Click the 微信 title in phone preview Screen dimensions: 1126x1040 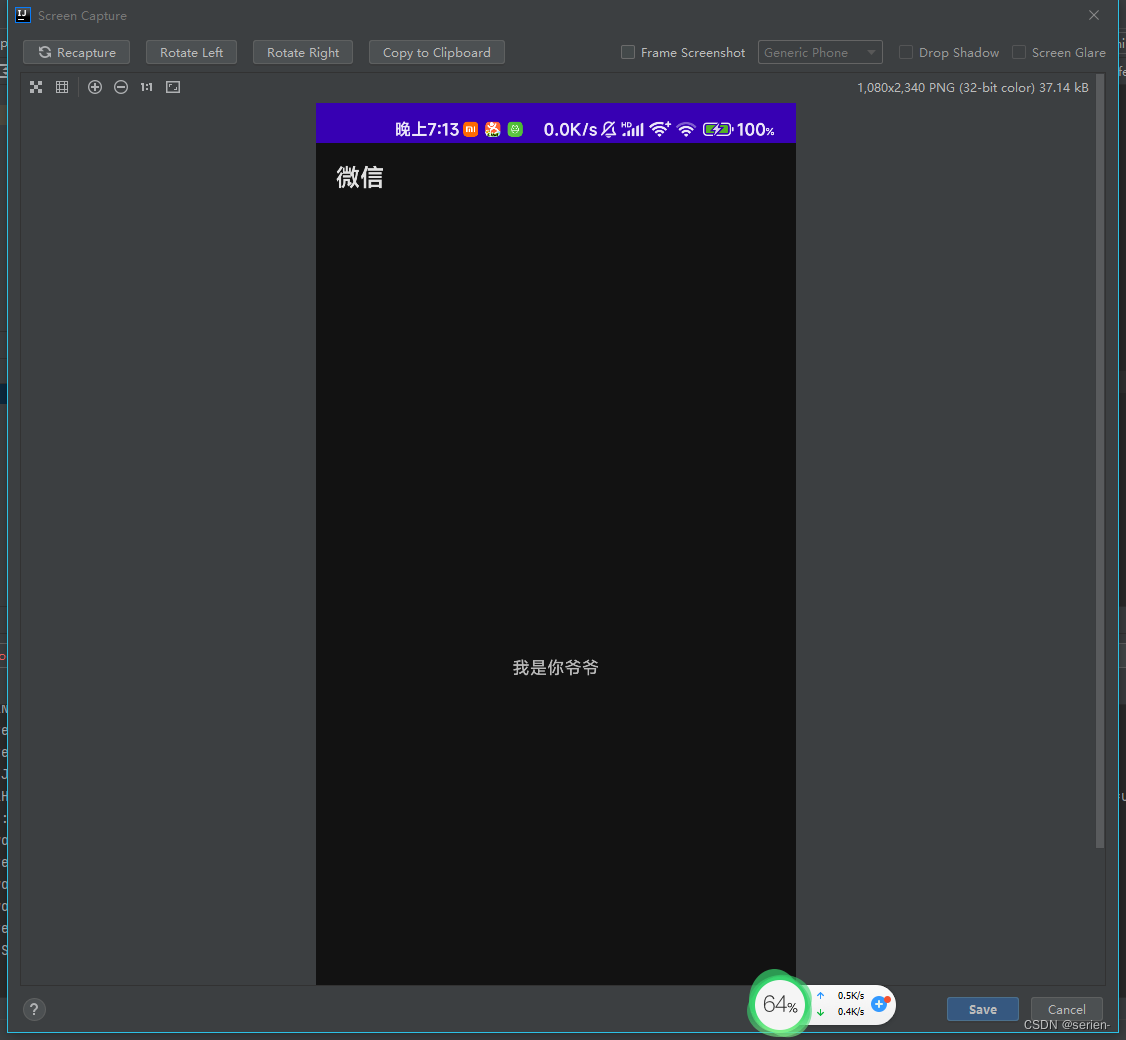click(x=360, y=177)
